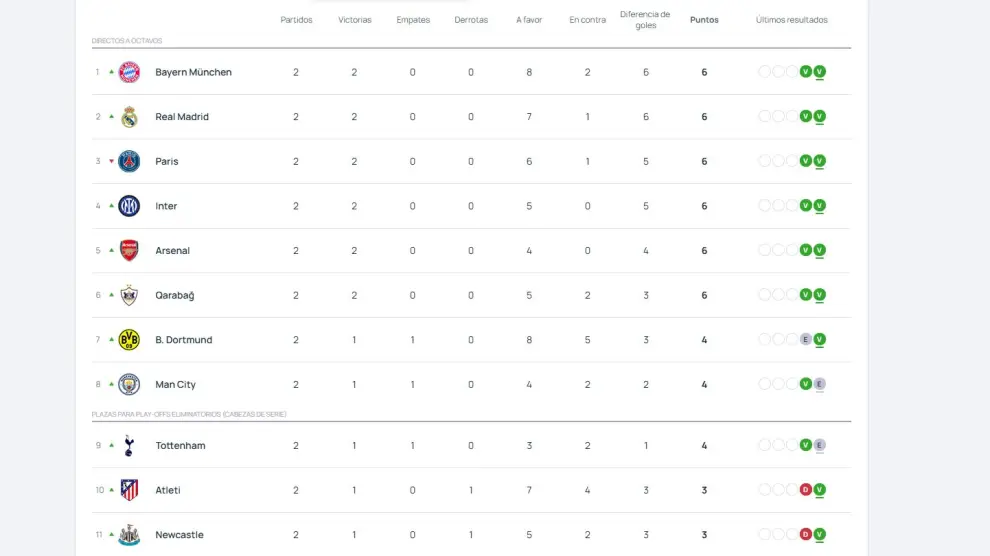990x556 pixels.
Task: Click the Atleti club crest
Action: click(x=129, y=490)
